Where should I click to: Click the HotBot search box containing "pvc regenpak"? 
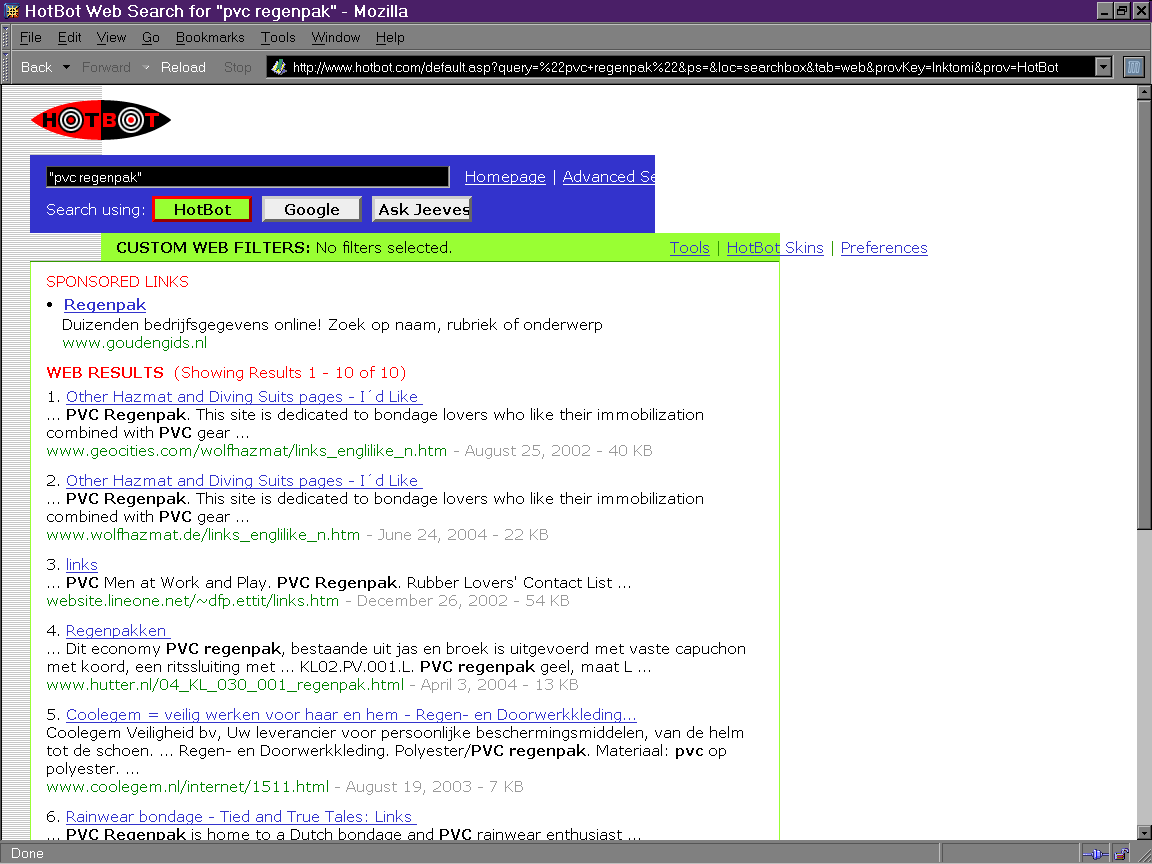(248, 177)
